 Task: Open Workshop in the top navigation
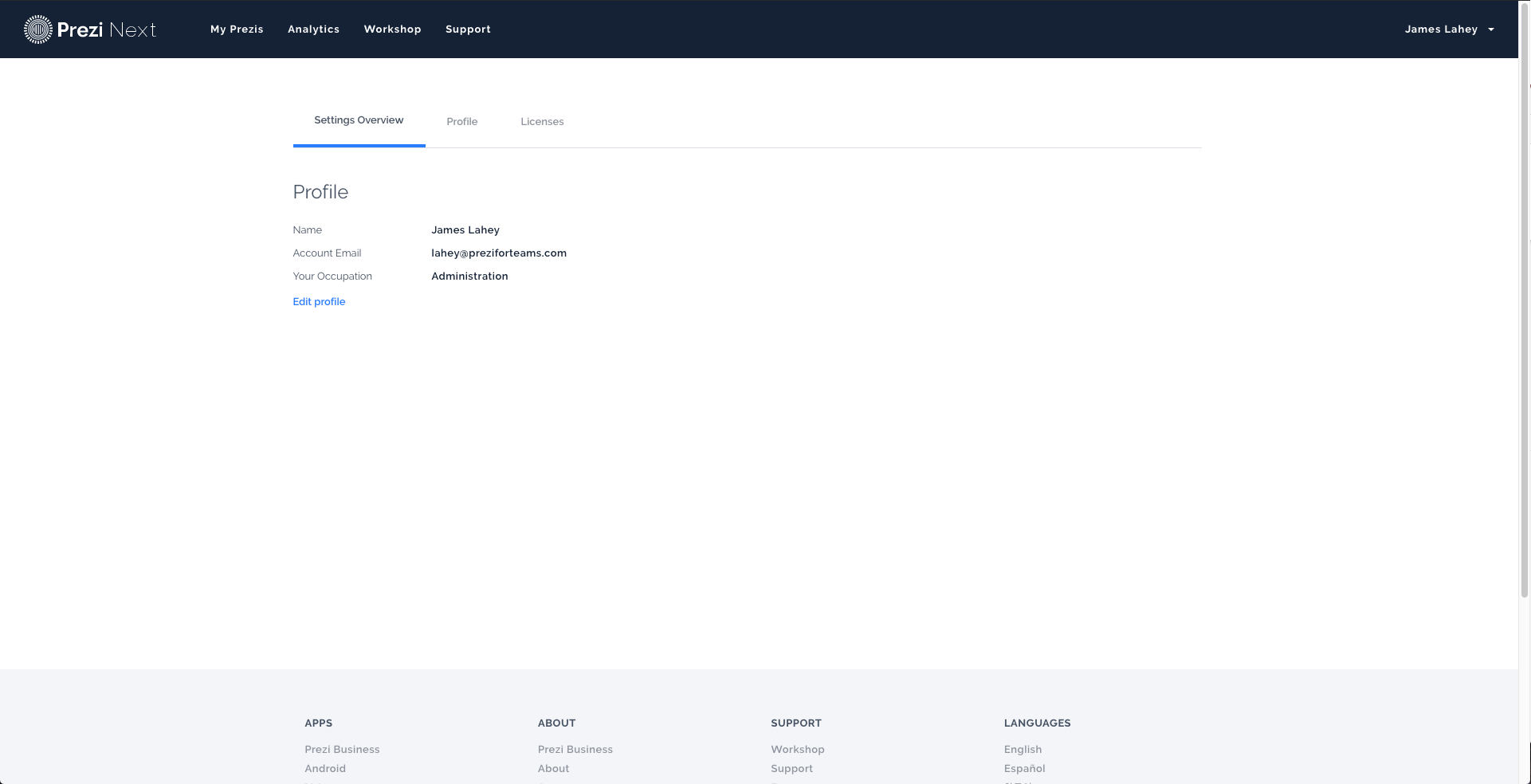[392, 29]
